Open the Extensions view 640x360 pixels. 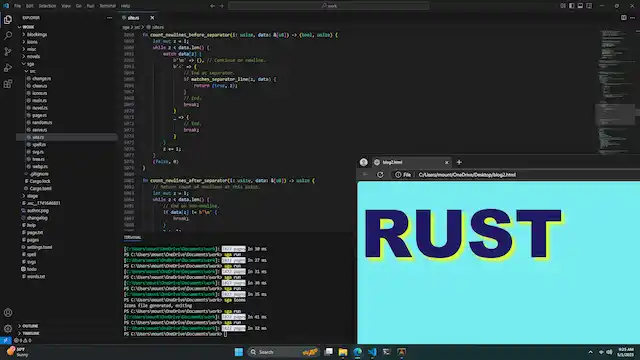8,84
